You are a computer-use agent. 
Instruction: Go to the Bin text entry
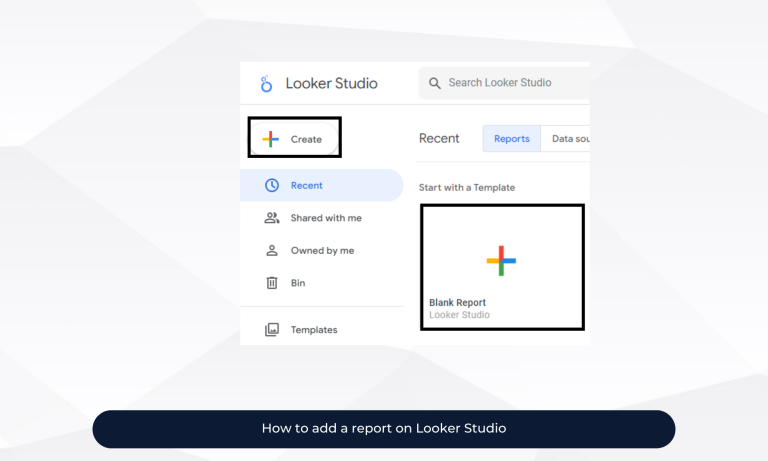click(298, 283)
